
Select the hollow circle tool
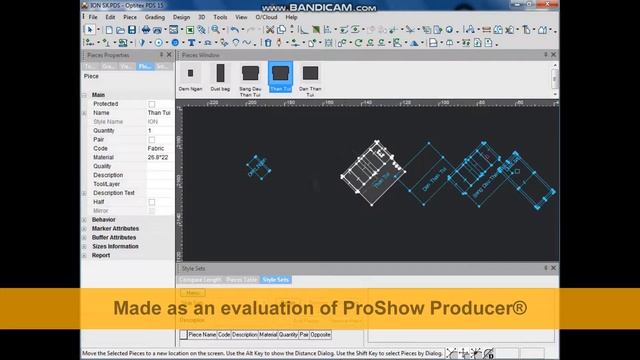point(158,42)
